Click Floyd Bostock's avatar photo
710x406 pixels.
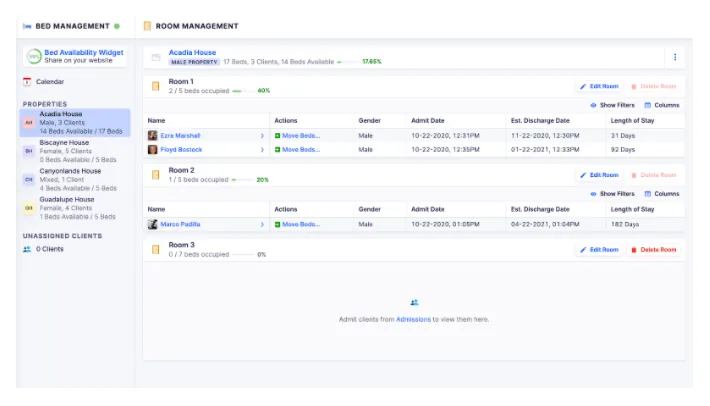click(153, 149)
